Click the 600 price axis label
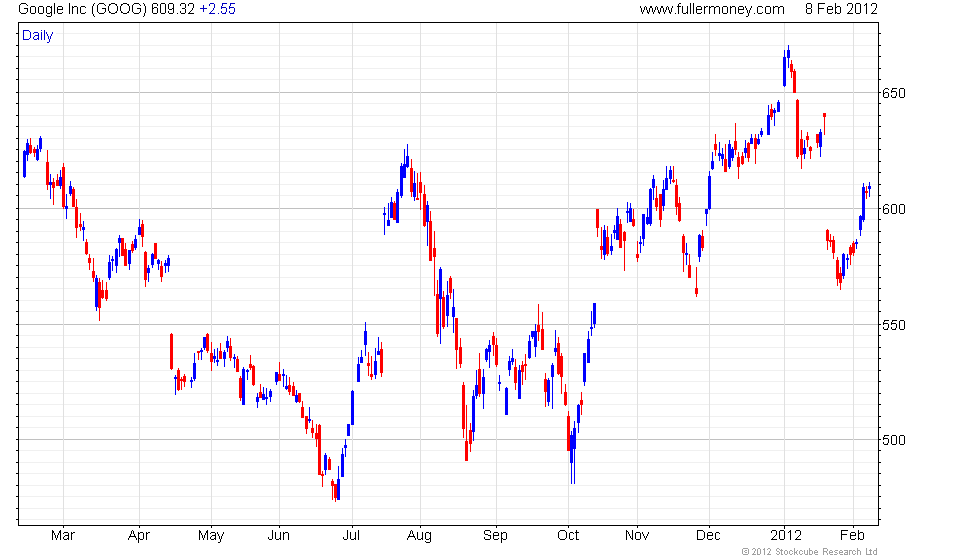 (893, 209)
